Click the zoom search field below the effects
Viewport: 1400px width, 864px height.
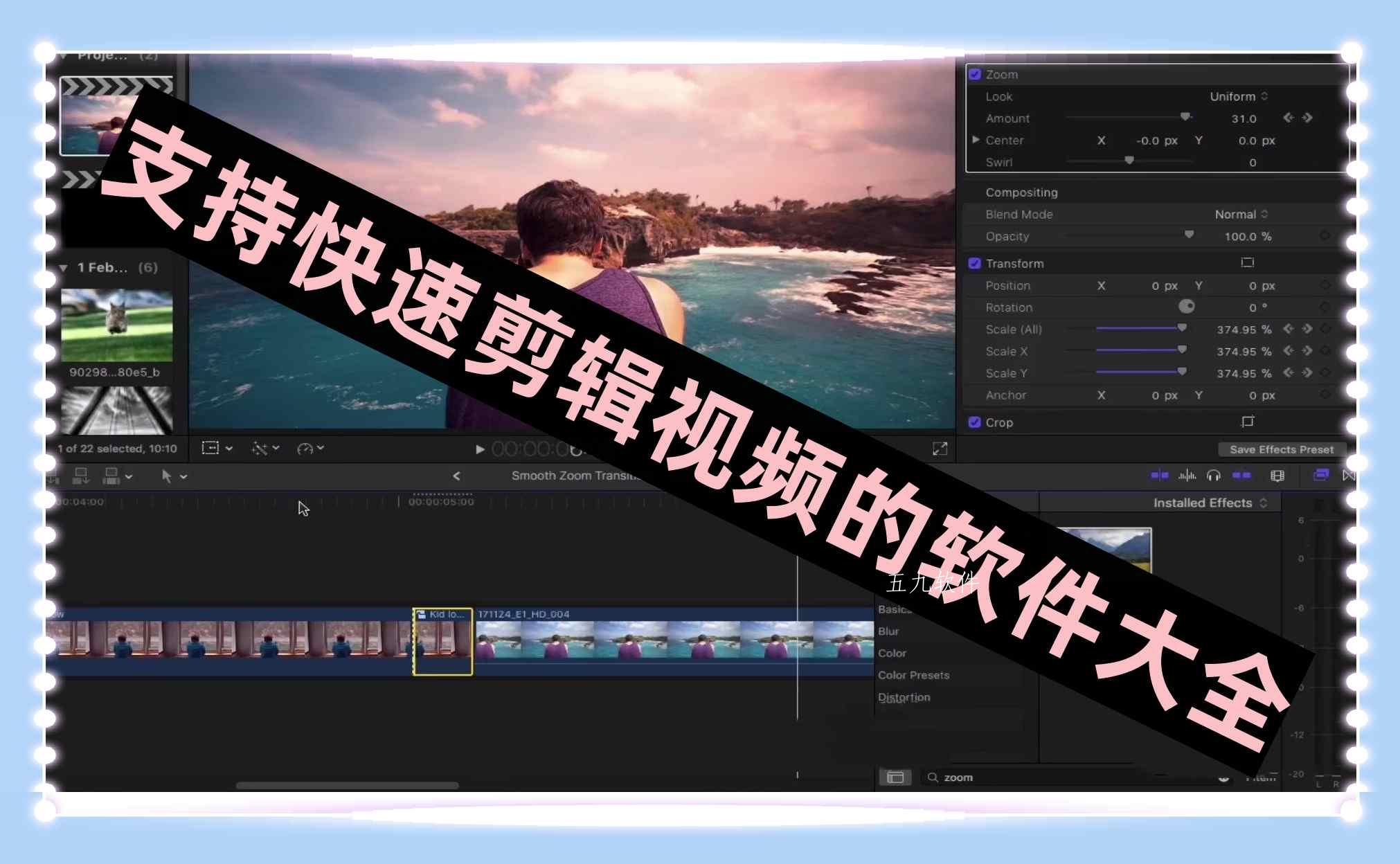(1004, 777)
